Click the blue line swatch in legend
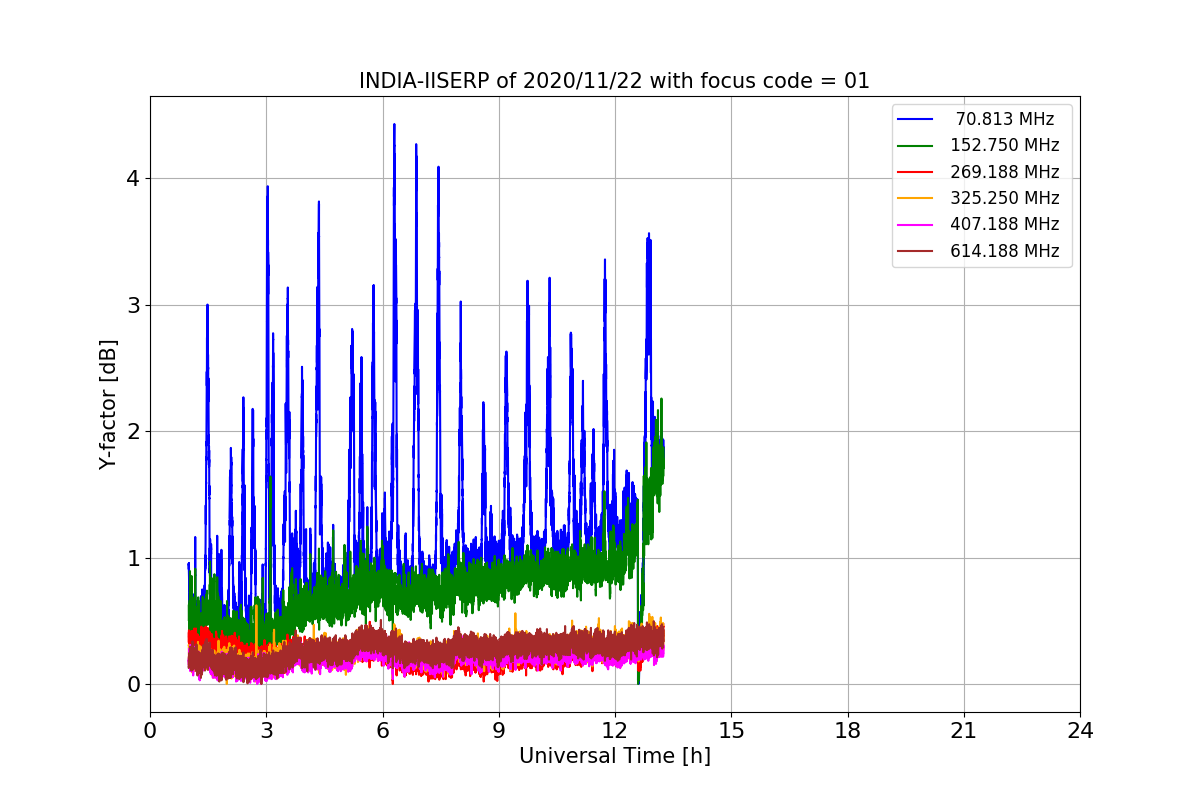 click(915, 119)
